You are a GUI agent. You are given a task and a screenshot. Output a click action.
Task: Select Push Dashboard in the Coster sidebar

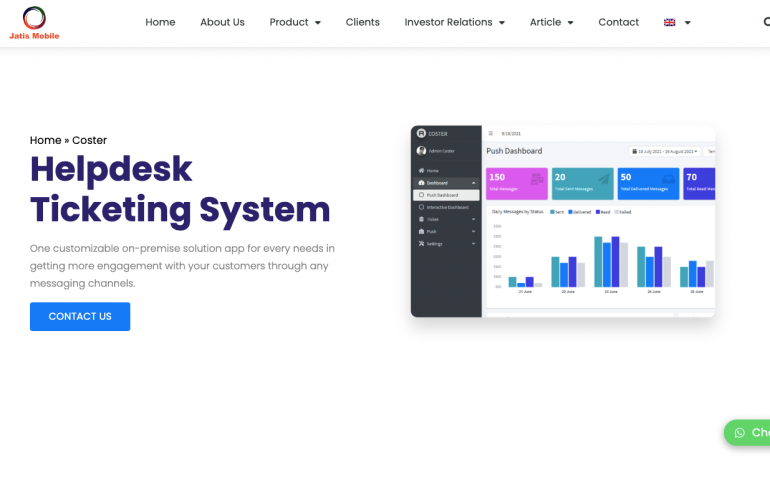(445, 195)
